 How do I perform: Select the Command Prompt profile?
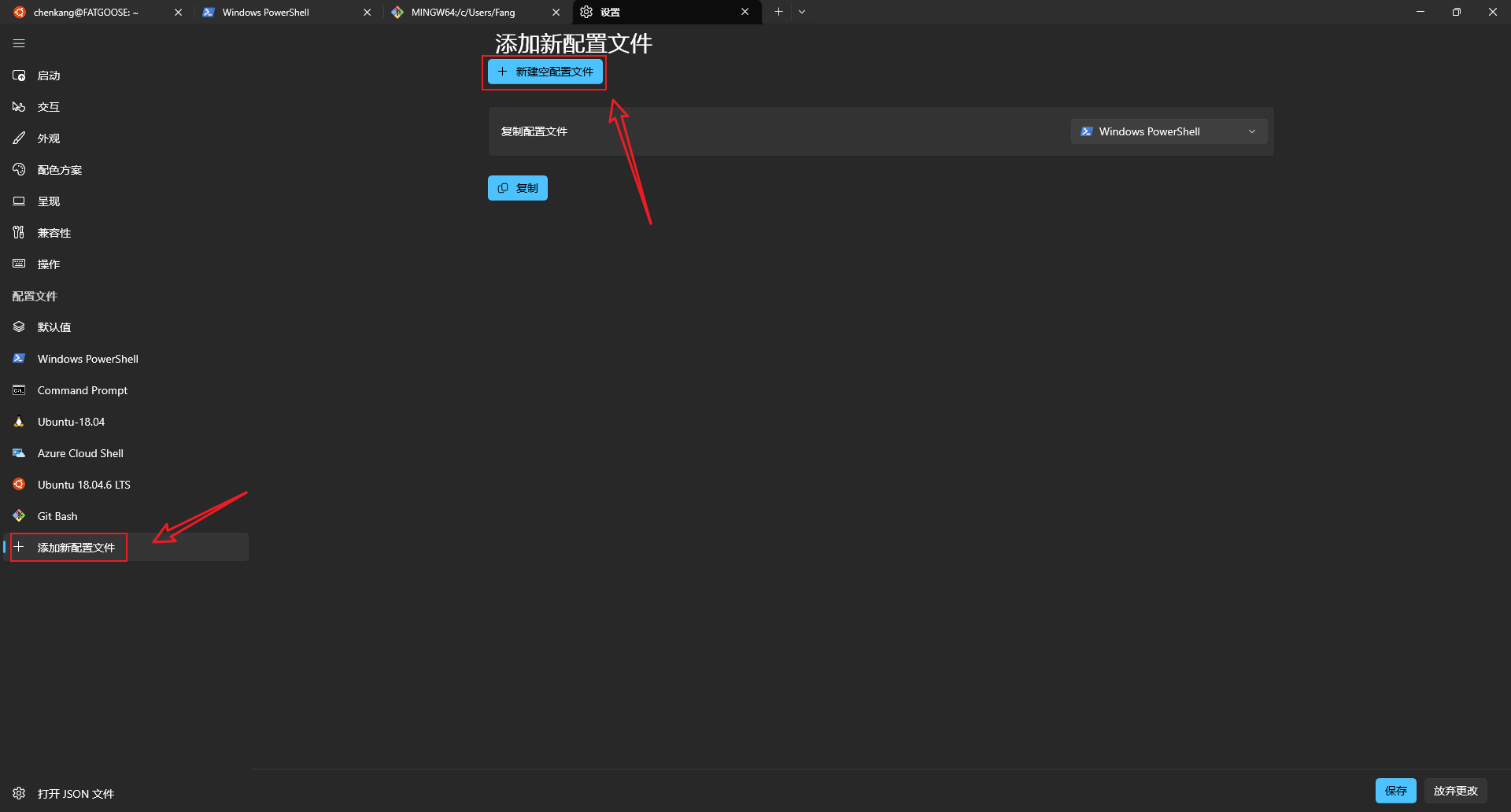pos(126,390)
